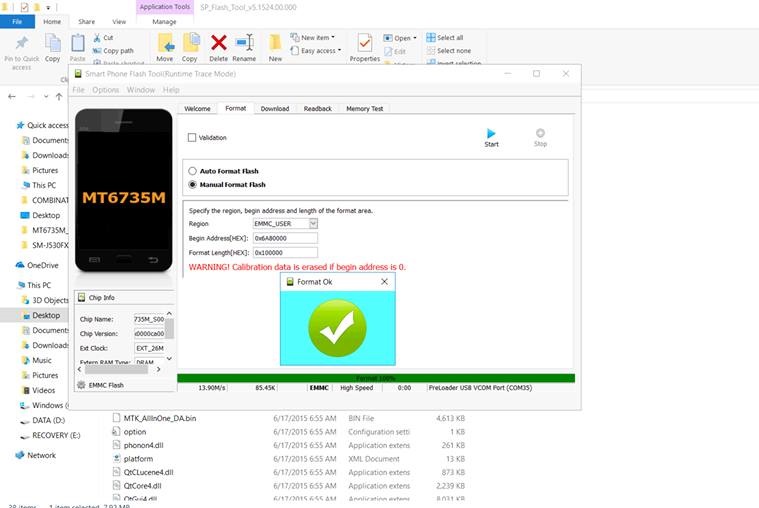Select the QtCore4.dll file
This screenshot has width=759, height=508.
coord(142,486)
